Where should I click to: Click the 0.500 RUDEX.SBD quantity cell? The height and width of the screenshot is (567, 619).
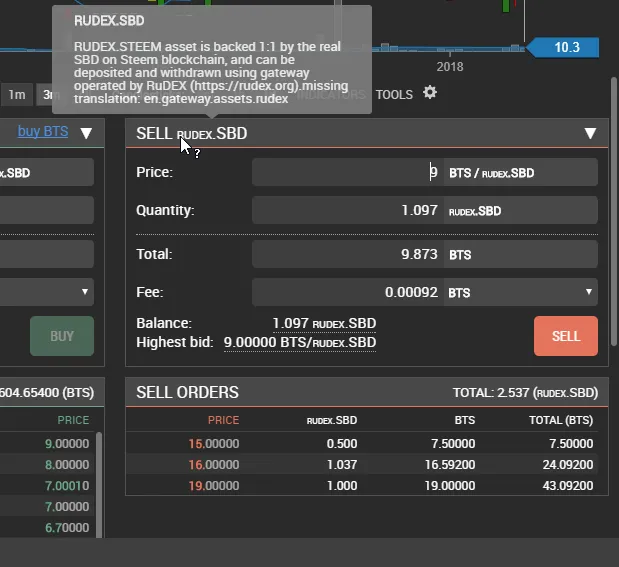342,443
